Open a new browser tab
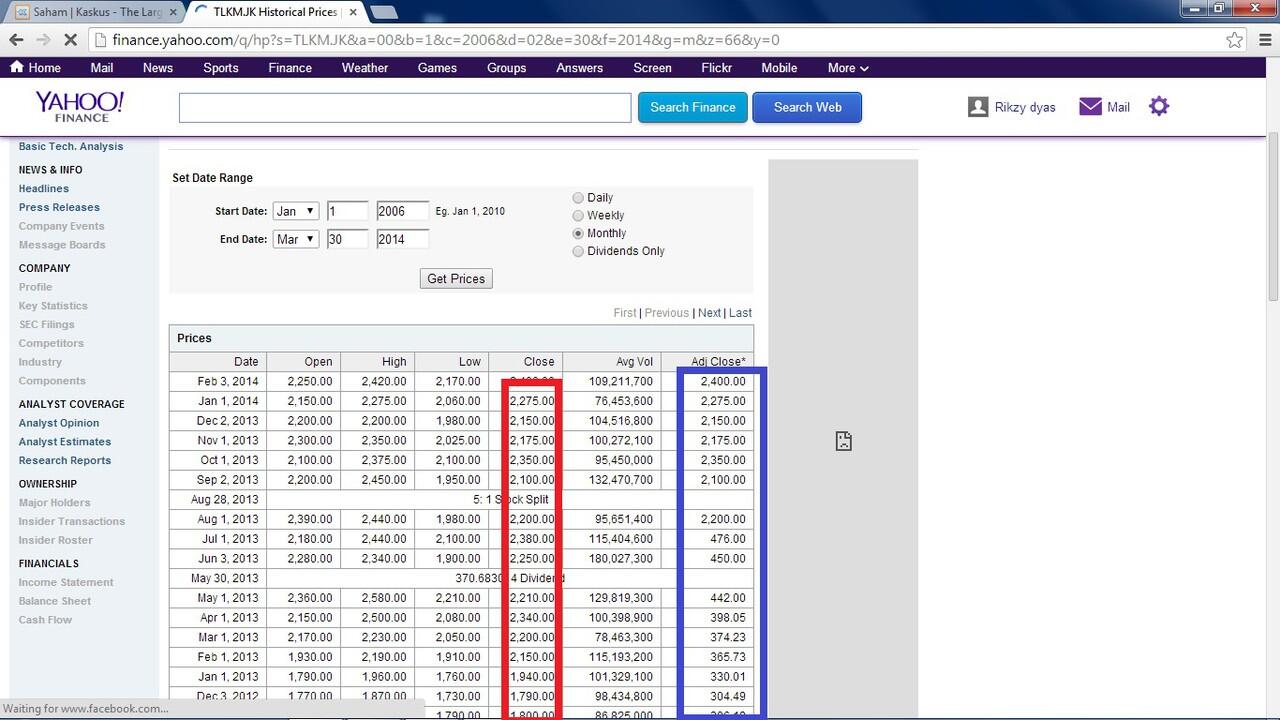The width and height of the screenshot is (1280, 720). coord(384,12)
